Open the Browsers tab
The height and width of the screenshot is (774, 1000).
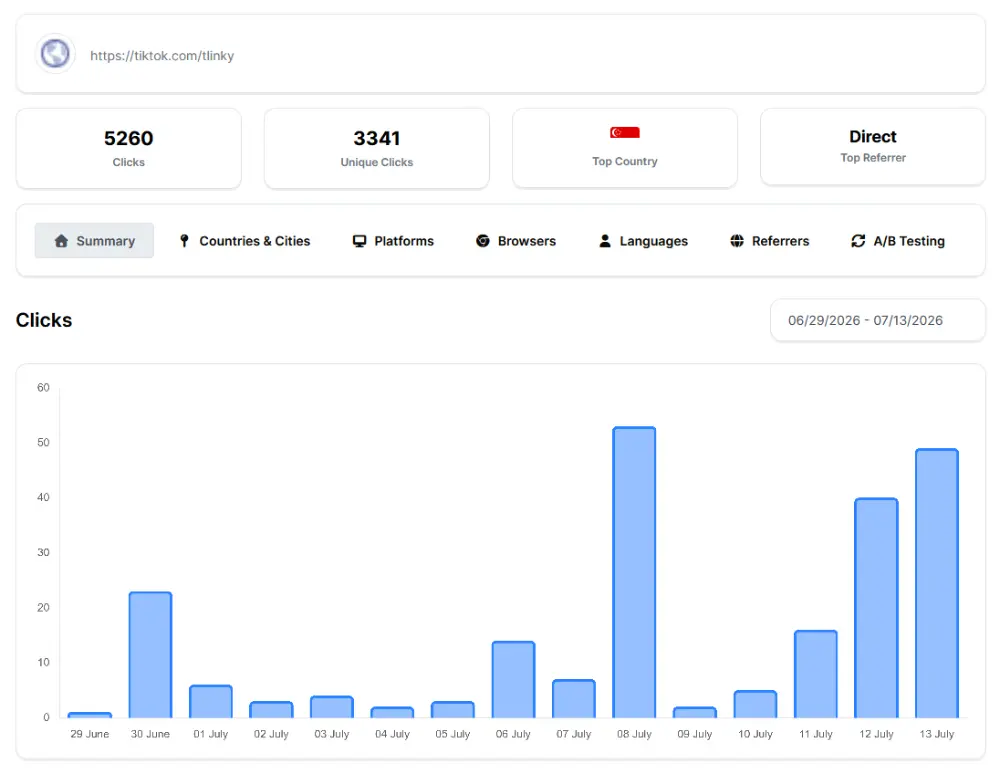[x=516, y=241]
